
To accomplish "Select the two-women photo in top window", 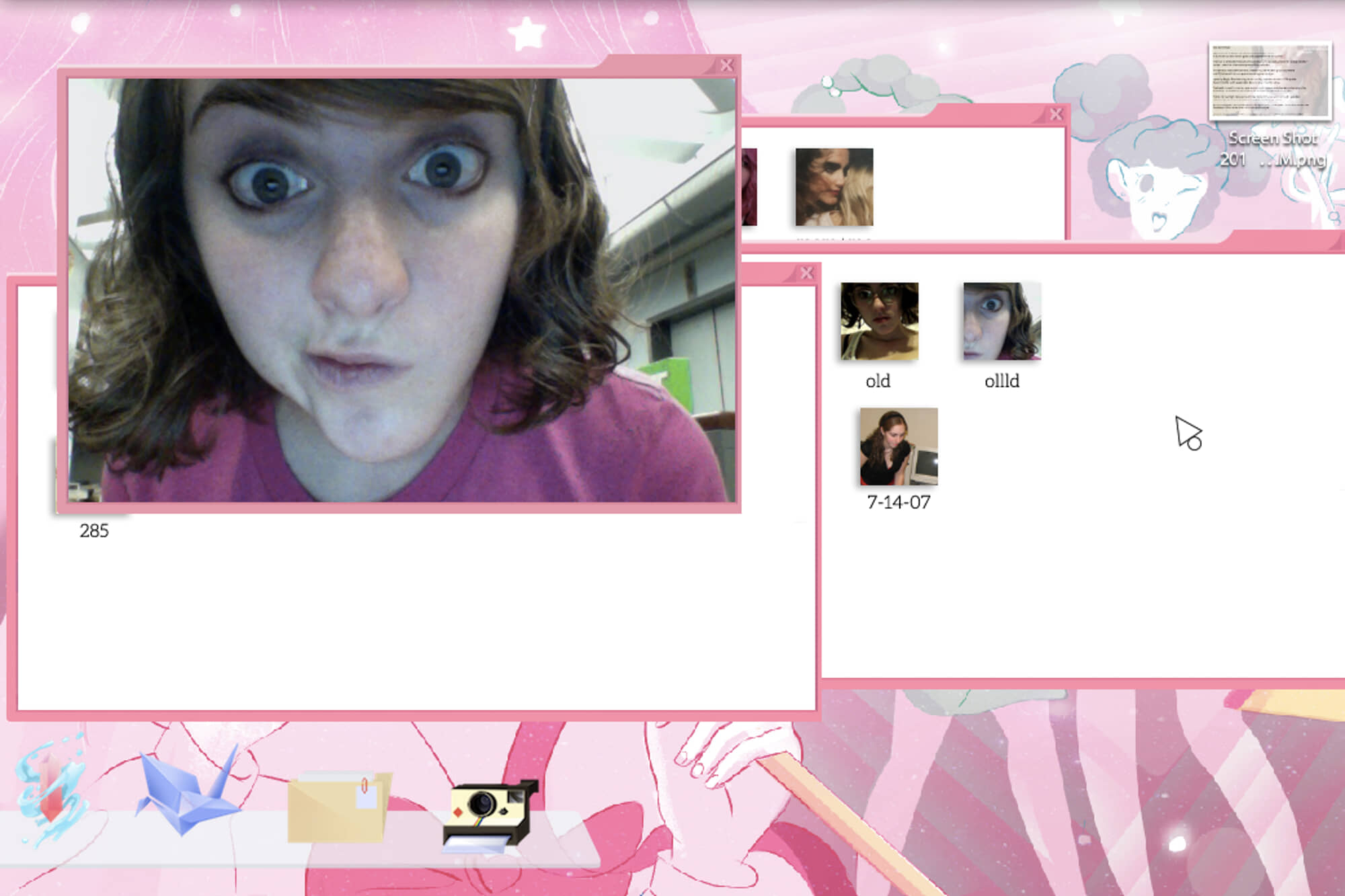I will coord(834,187).
